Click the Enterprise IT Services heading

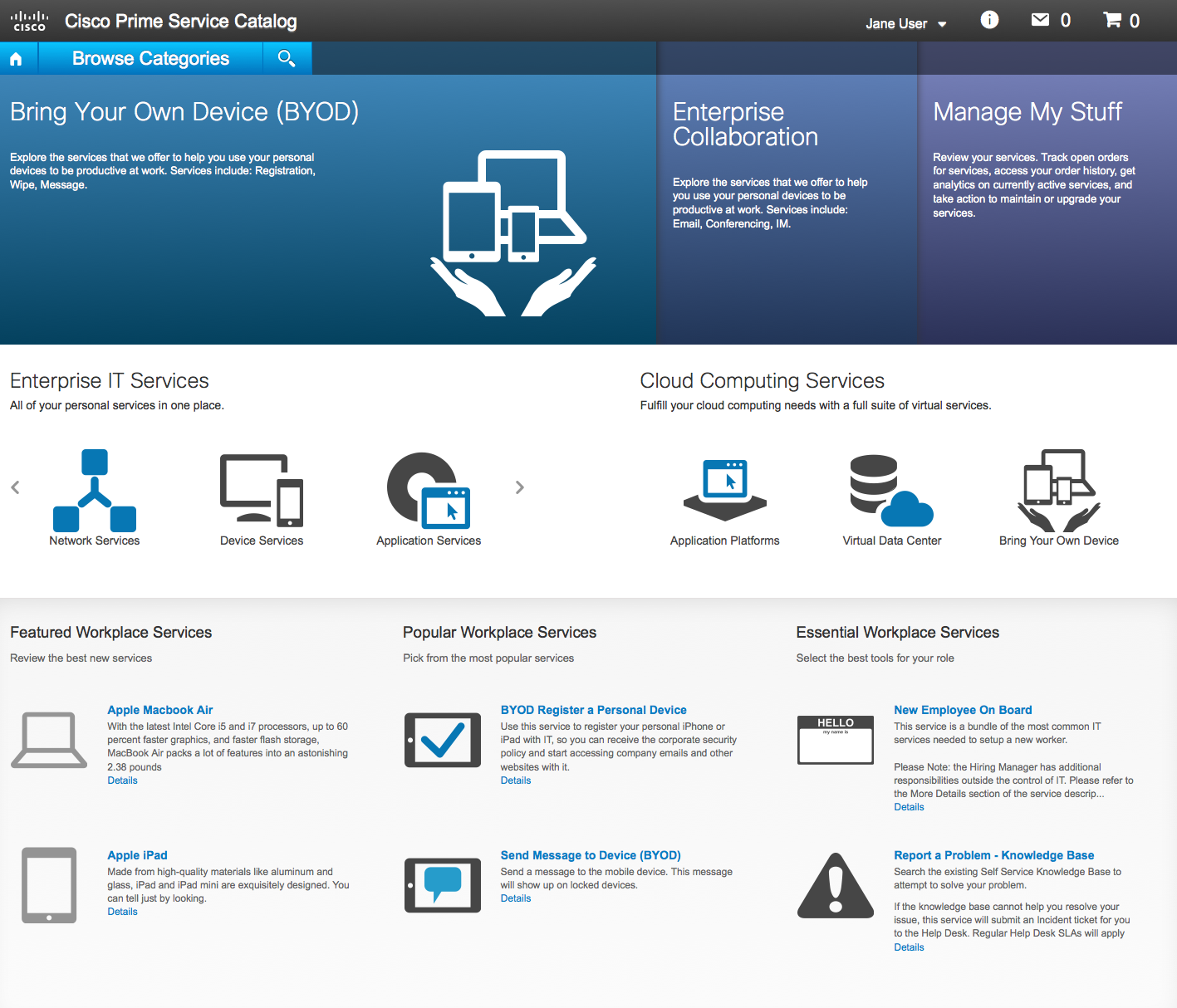[110, 380]
